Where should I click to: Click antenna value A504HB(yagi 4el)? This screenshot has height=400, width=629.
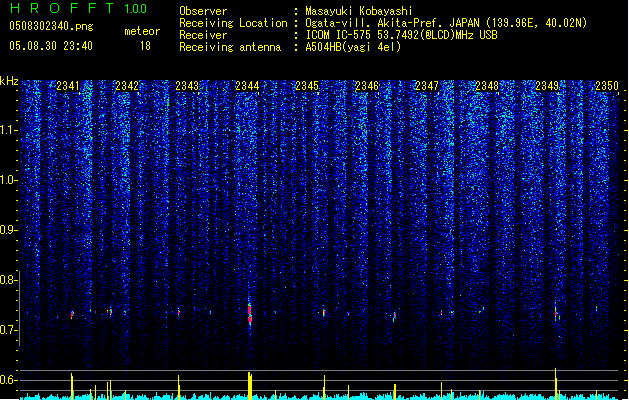(x=353, y=47)
